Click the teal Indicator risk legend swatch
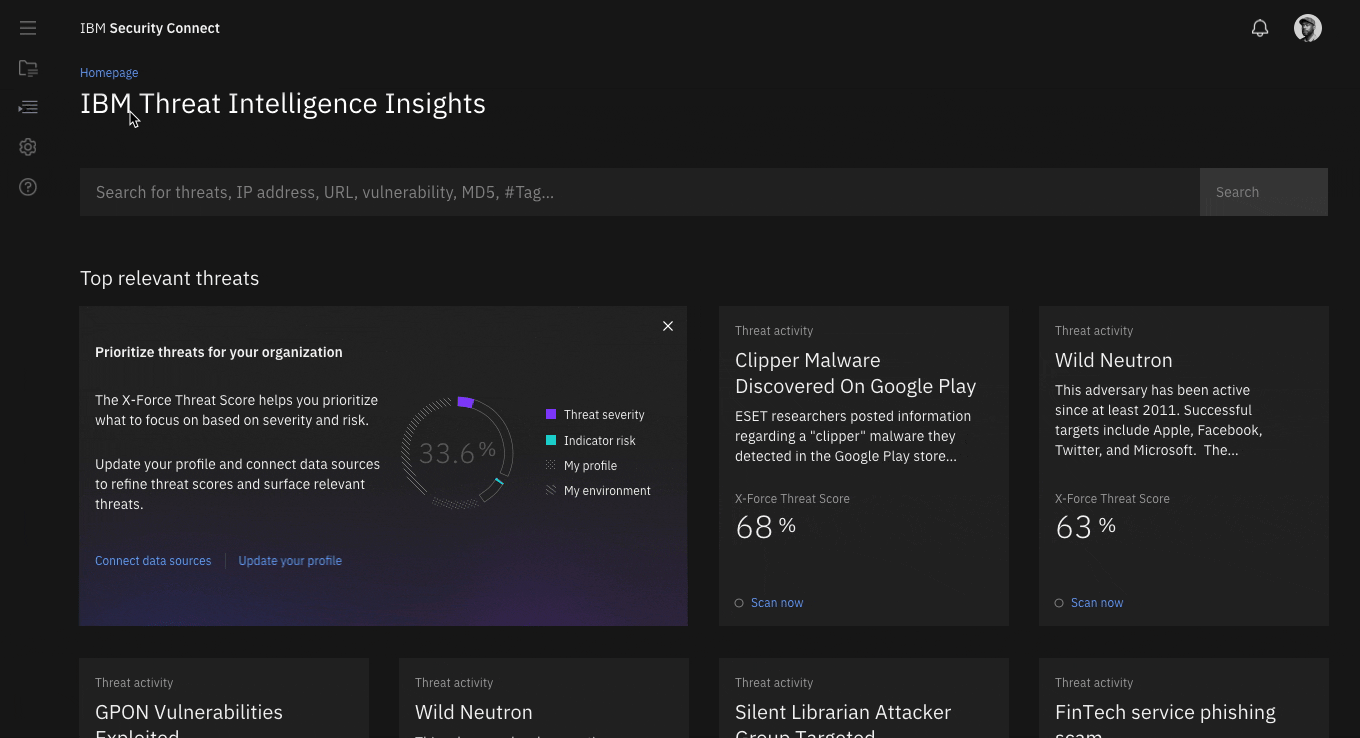This screenshot has height=738, width=1360. point(551,440)
